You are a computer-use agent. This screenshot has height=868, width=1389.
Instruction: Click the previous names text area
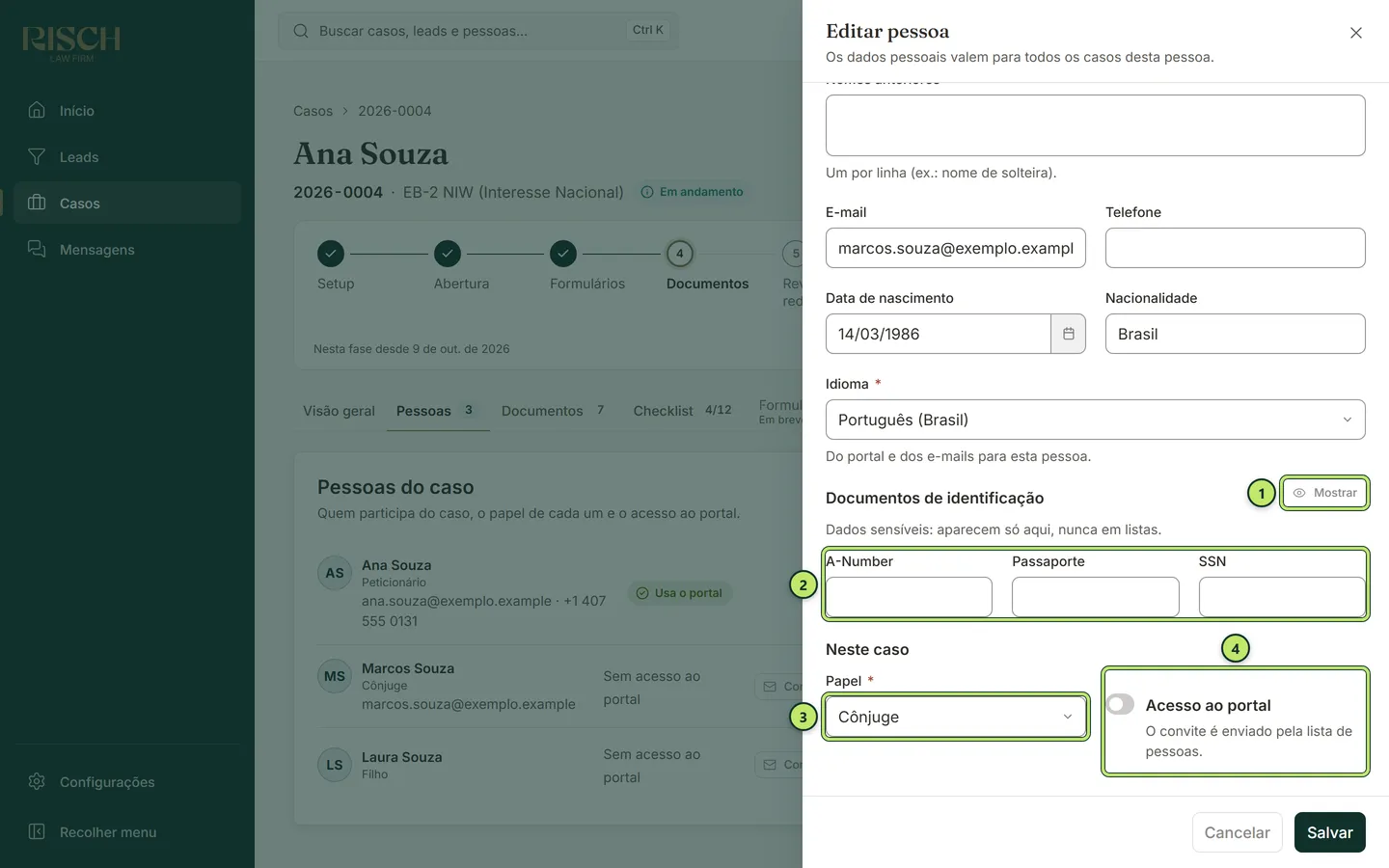[x=1096, y=125]
